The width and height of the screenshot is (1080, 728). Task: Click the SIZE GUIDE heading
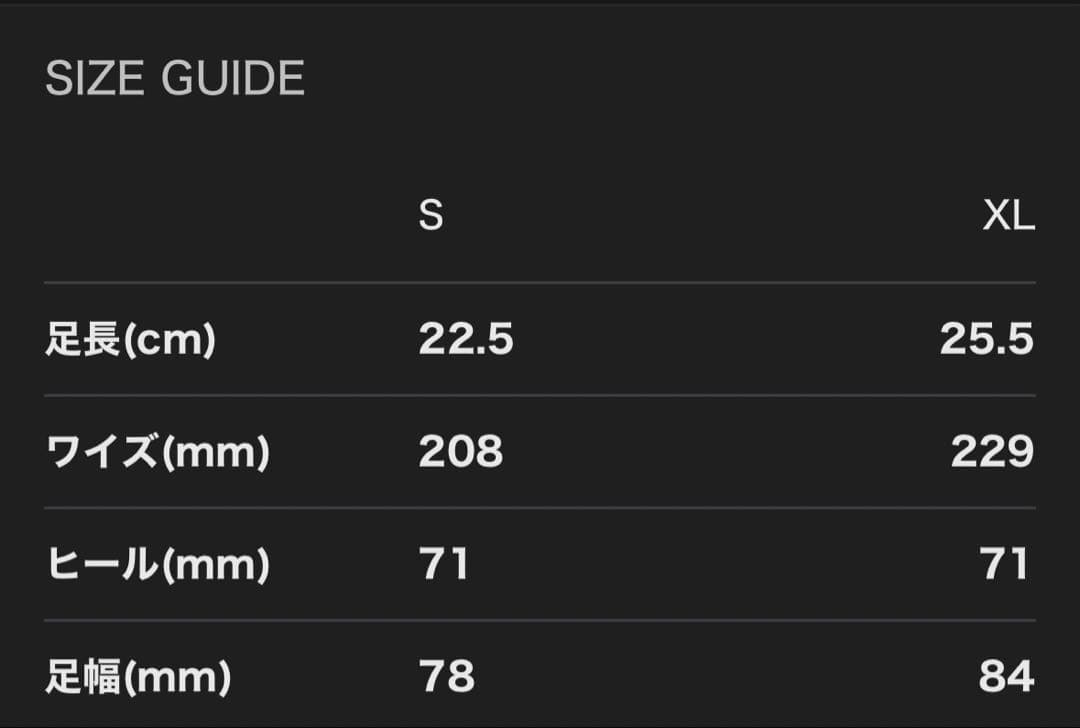(175, 79)
